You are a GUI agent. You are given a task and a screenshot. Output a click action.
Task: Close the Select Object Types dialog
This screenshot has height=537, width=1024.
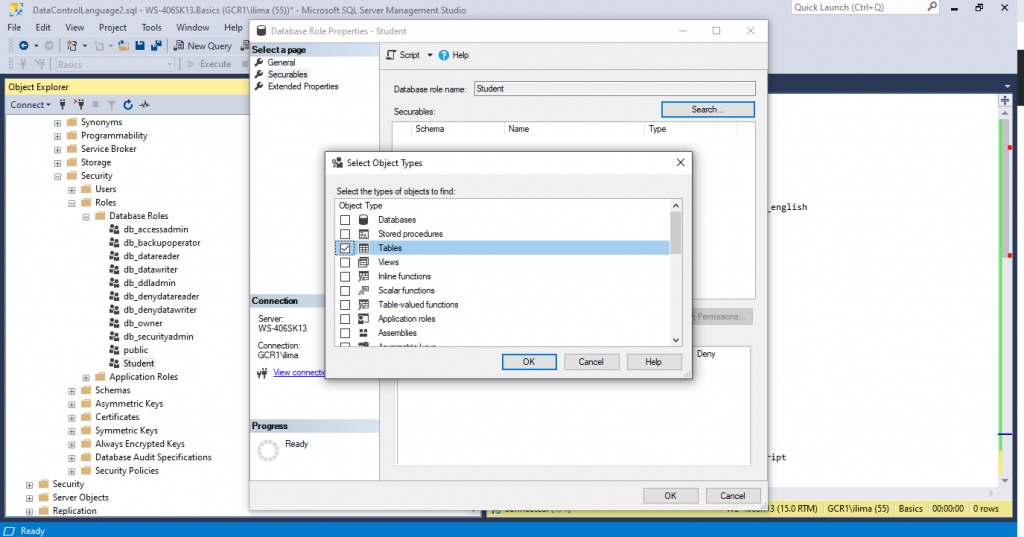coord(680,163)
